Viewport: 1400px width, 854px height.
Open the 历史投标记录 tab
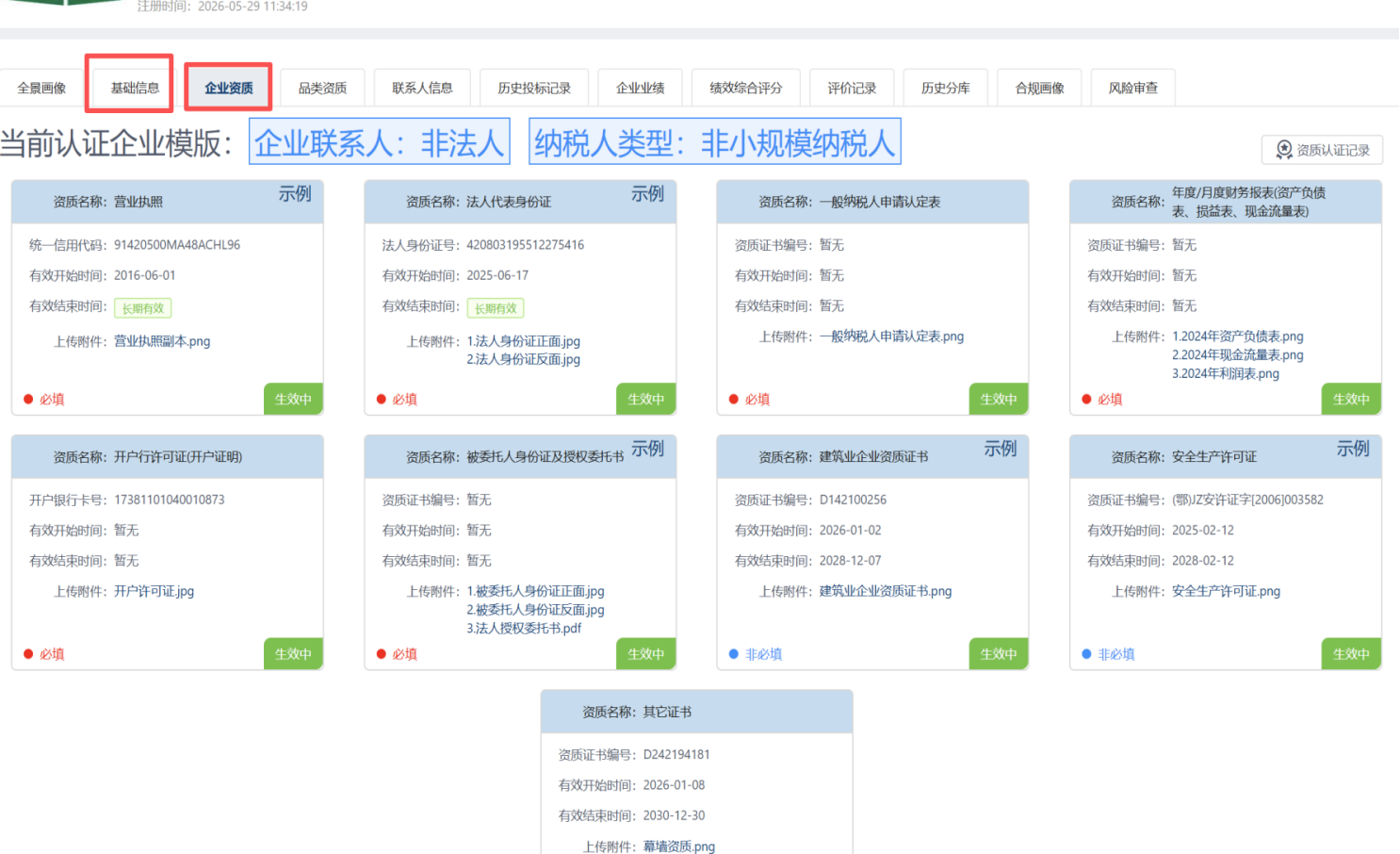pyautogui.click(x=534, y=88)
